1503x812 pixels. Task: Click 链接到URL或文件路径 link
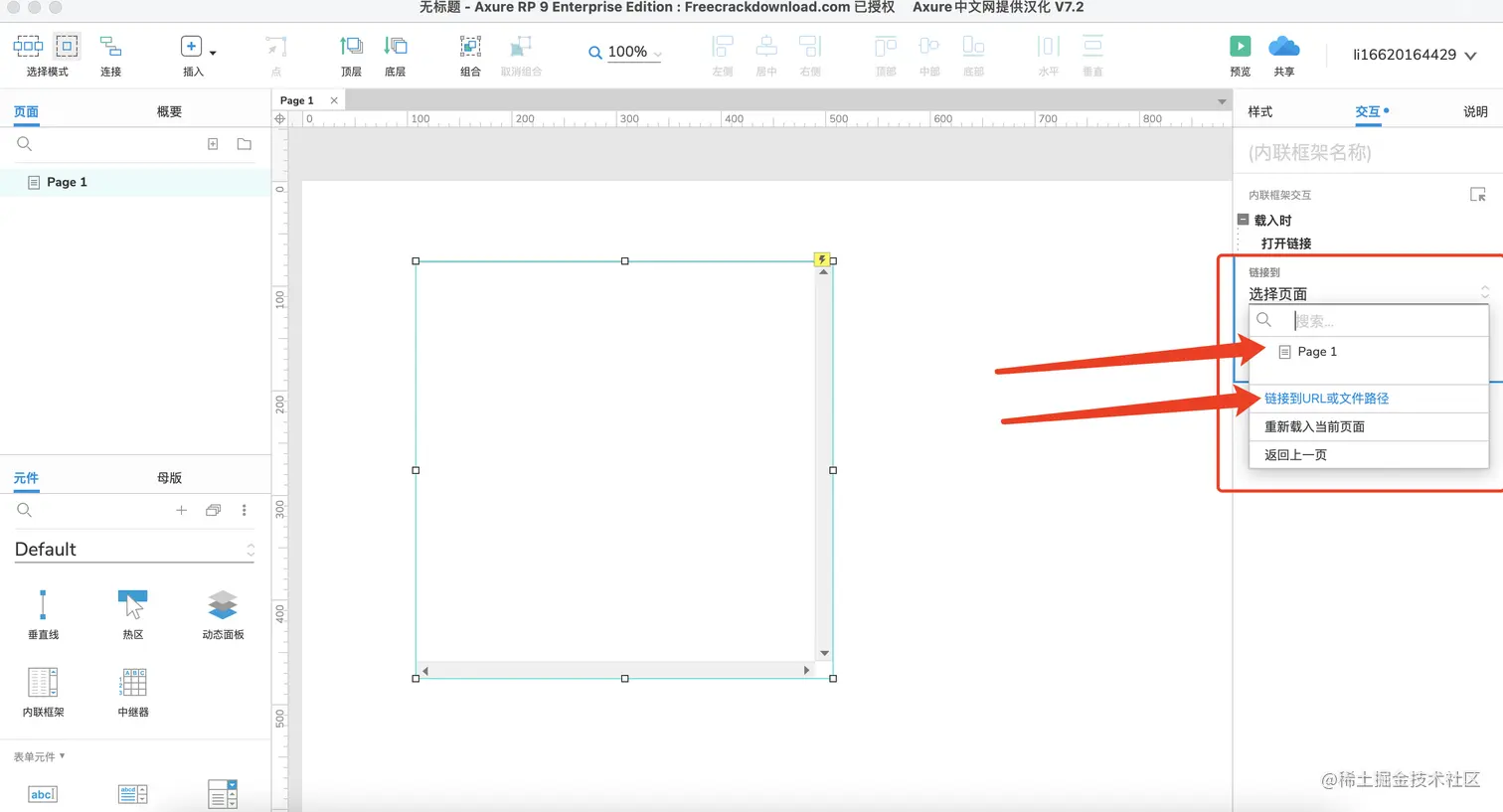tap(1326, 399)
